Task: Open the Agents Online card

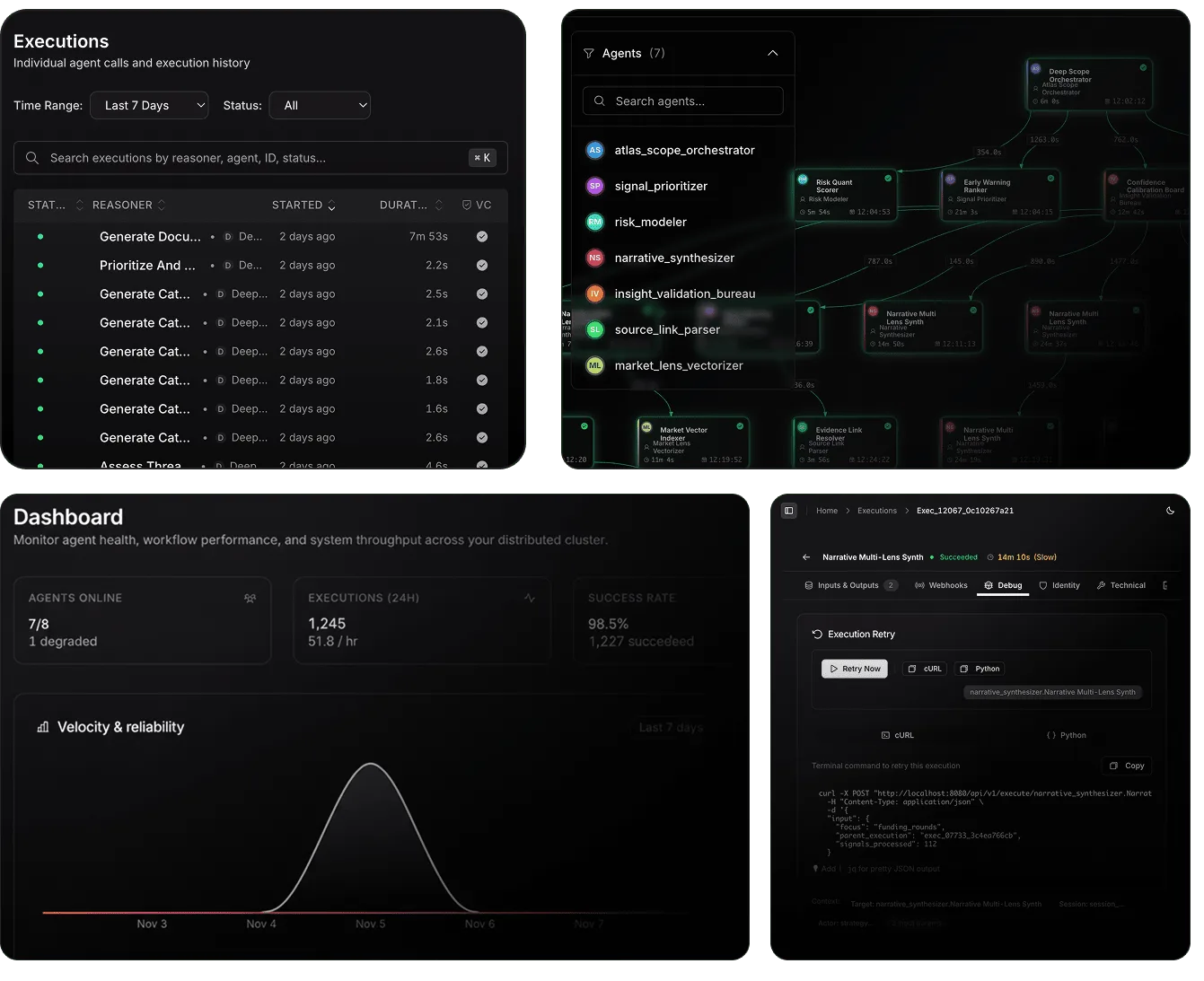Action: coord(142,620)
